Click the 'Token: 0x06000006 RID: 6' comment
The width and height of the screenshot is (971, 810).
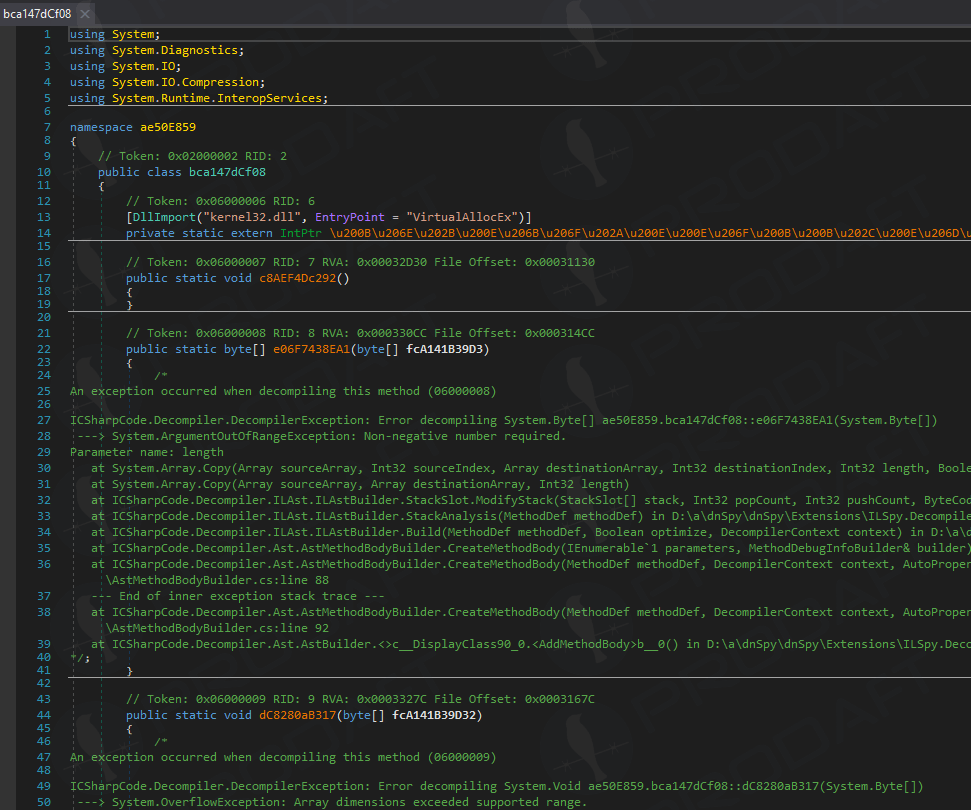click(220, 201)
